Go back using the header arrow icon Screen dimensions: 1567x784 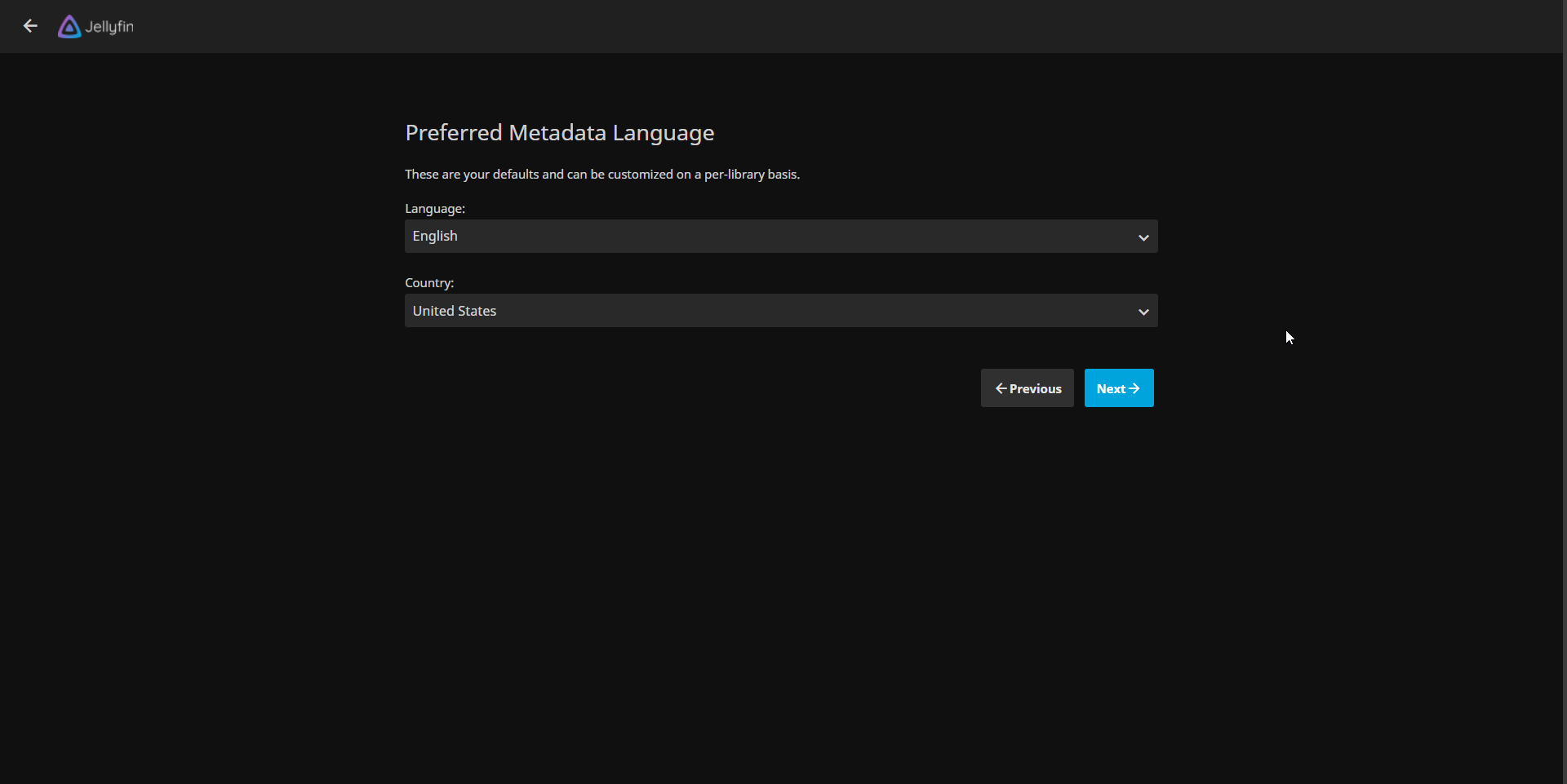point(30,26)
